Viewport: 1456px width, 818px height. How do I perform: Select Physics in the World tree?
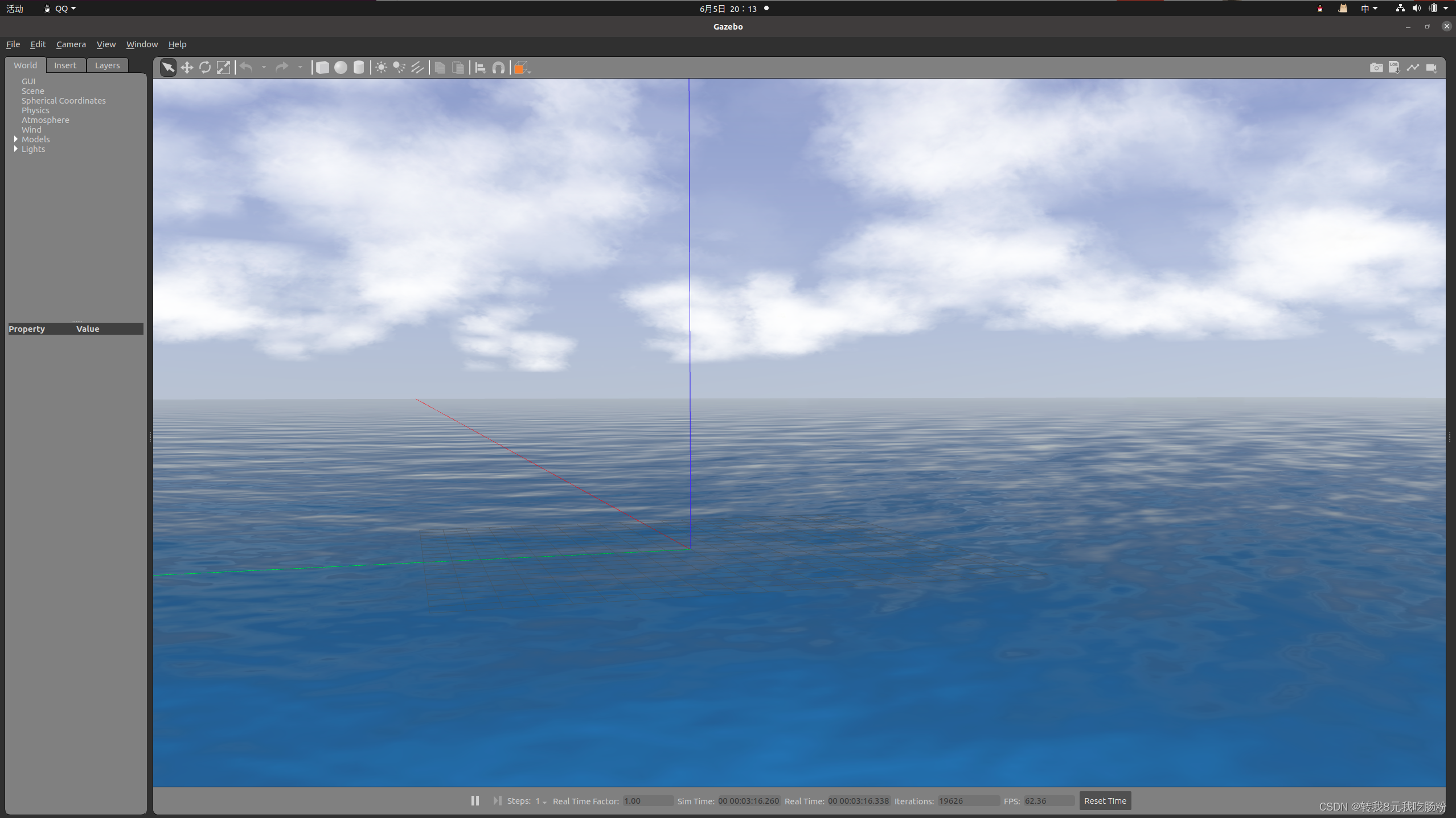point(35,110)
